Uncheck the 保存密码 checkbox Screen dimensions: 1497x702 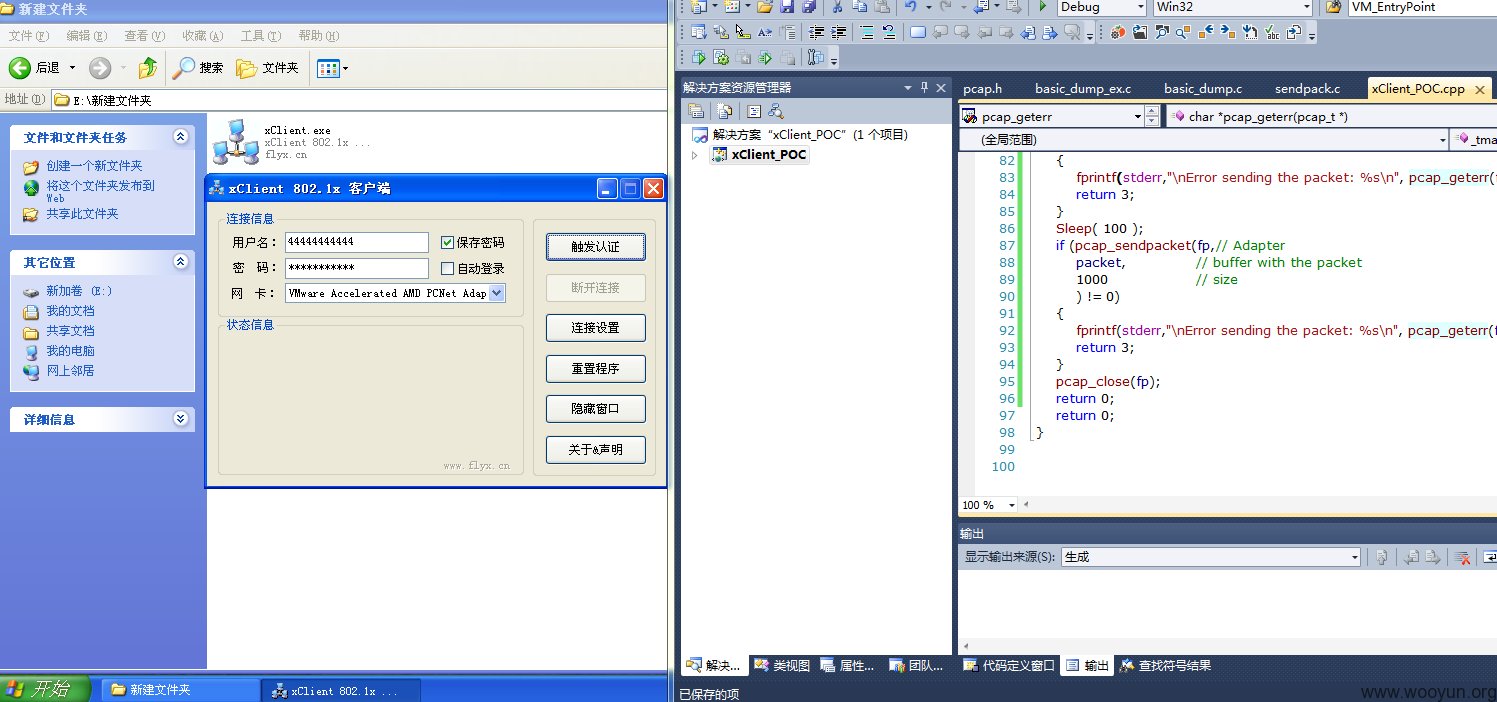coord(447,242)
